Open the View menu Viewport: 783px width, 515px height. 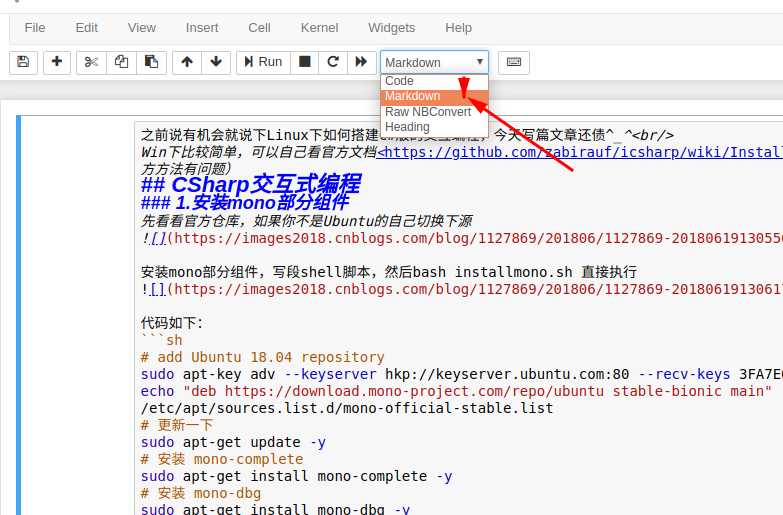click(x=141, y=28)
